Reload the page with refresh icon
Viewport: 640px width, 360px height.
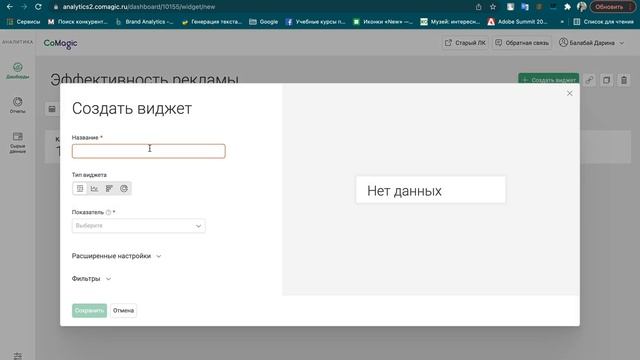click(x=38, y=7)
